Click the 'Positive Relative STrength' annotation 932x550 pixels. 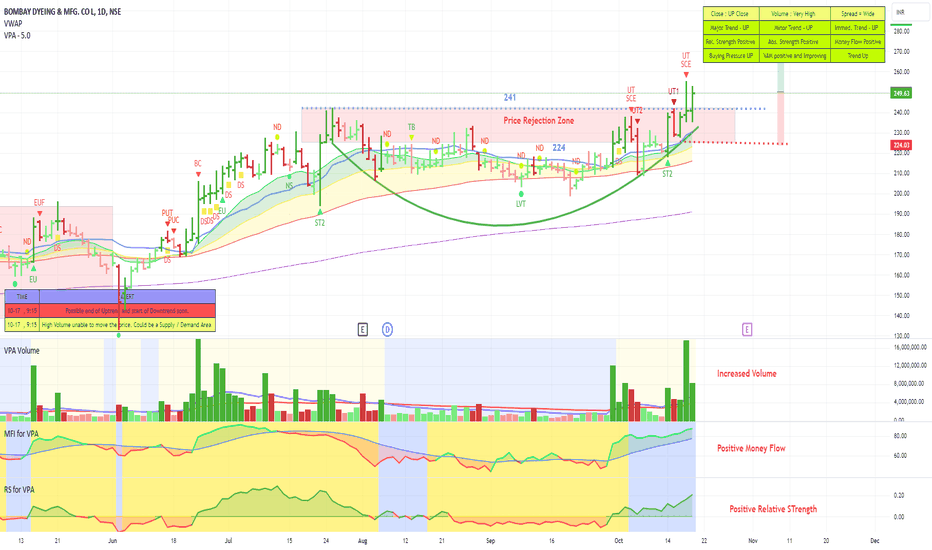pos(773,509)
